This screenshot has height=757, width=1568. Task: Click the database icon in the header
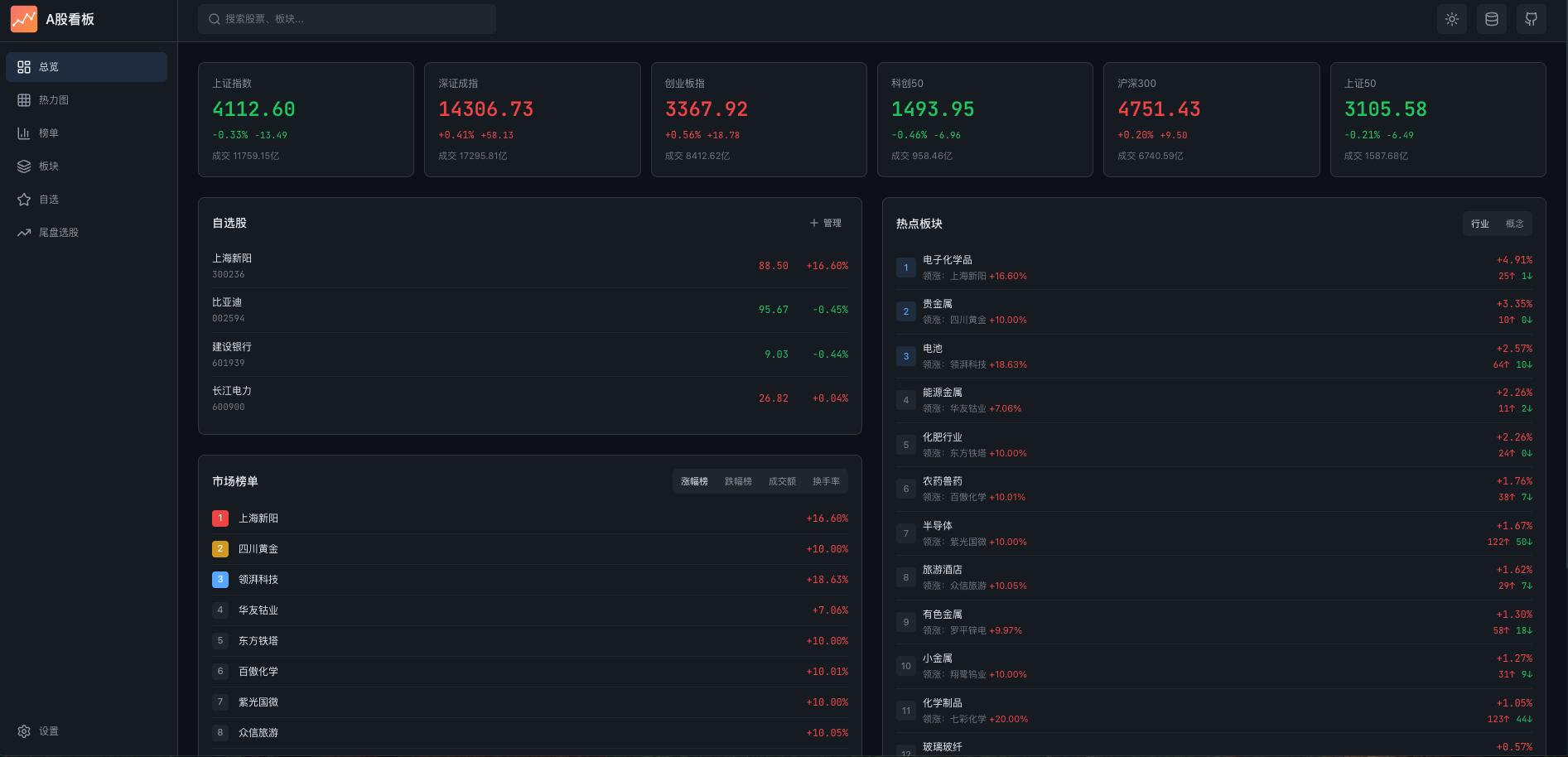coord(1491,18)
